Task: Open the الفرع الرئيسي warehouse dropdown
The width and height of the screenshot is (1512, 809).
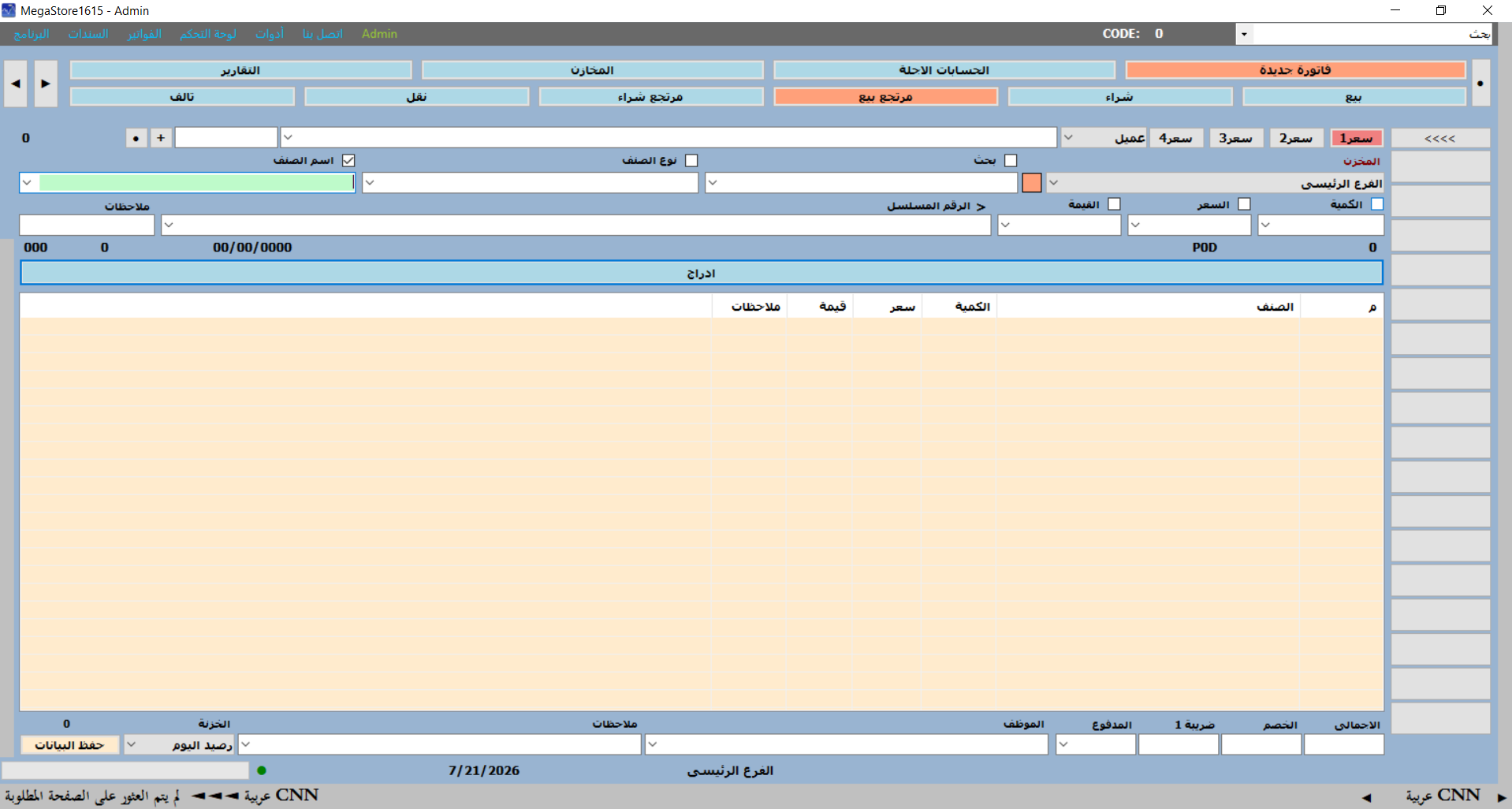Action: [x=1053, y=183]
